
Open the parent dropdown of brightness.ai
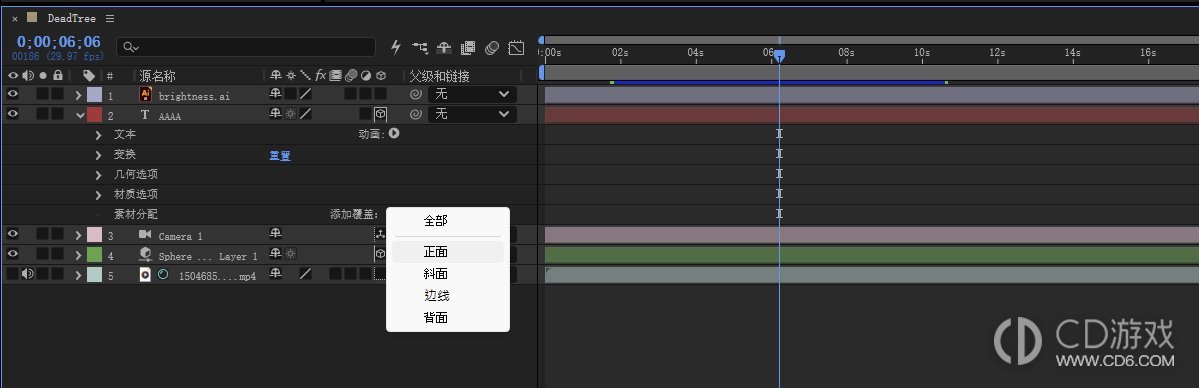472,94
